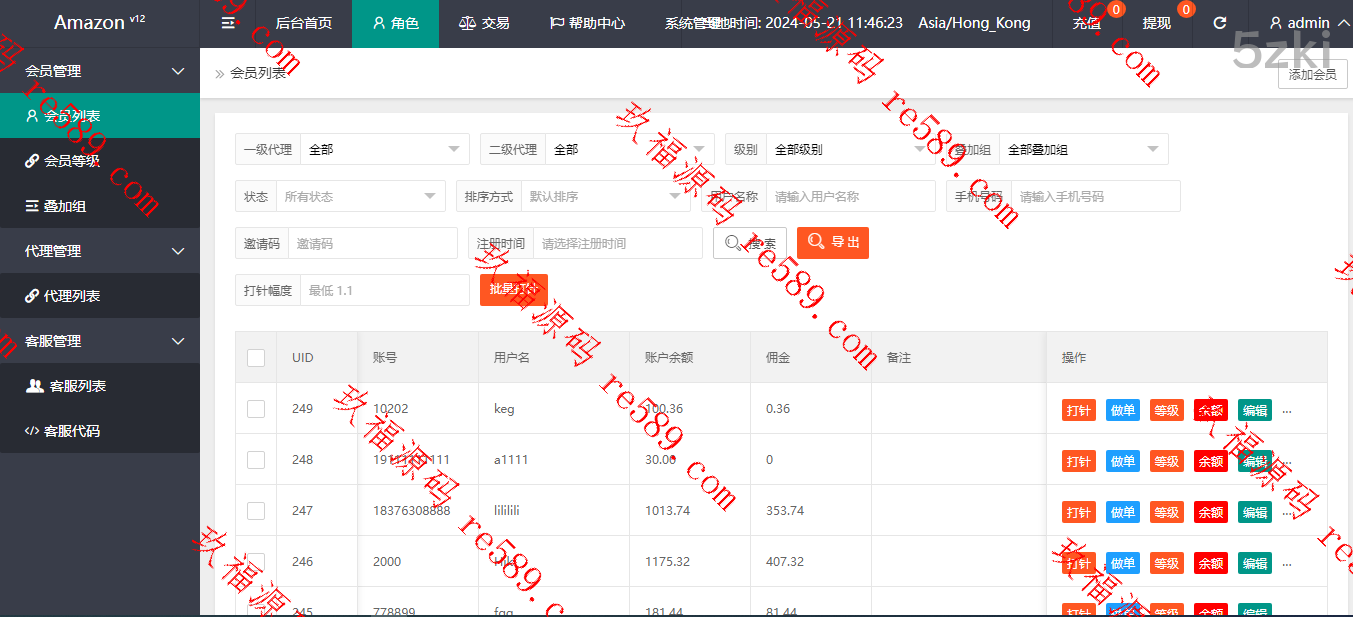Click the 添加会员 button
The image size is (1353, 617).
click(x=1312, y=74)
